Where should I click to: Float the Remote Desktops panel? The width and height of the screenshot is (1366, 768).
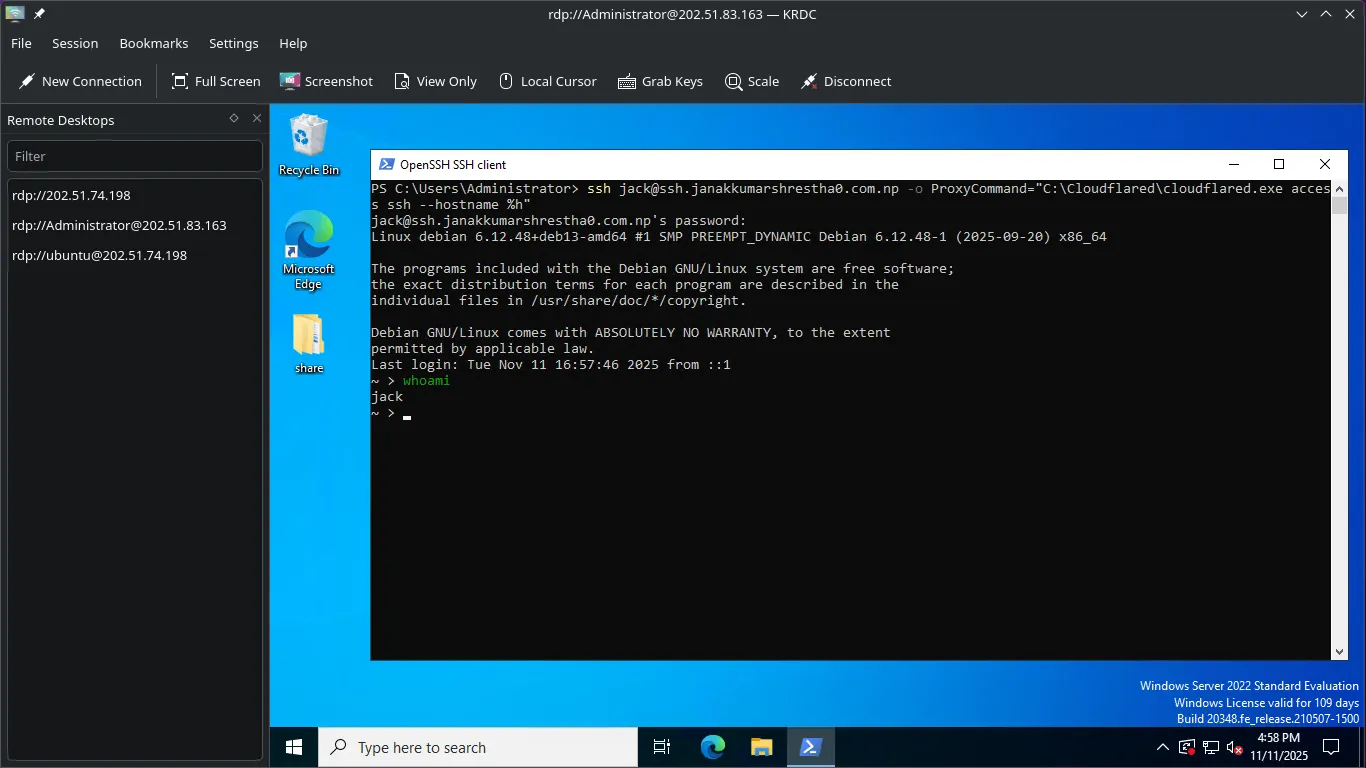pyautogui.click(x=234, y=118)
